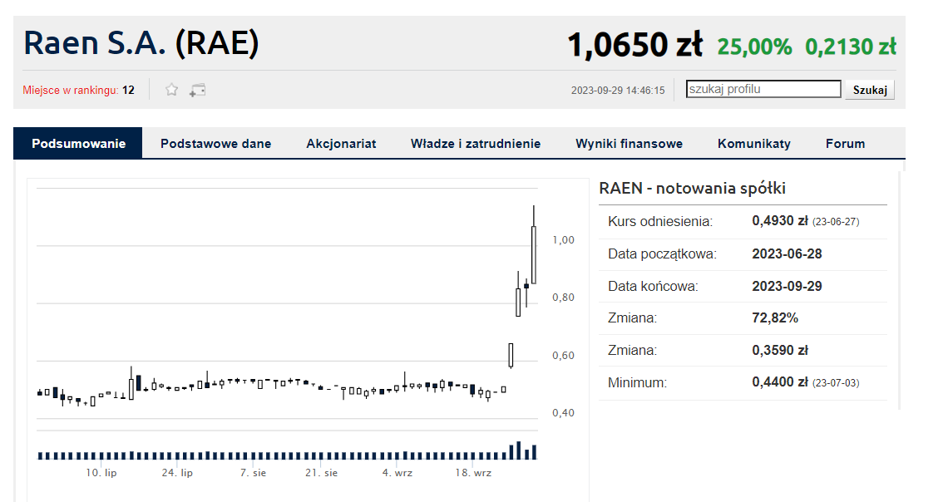
Task: Select the 7. sie date axis label
Action: coord(253,472)
